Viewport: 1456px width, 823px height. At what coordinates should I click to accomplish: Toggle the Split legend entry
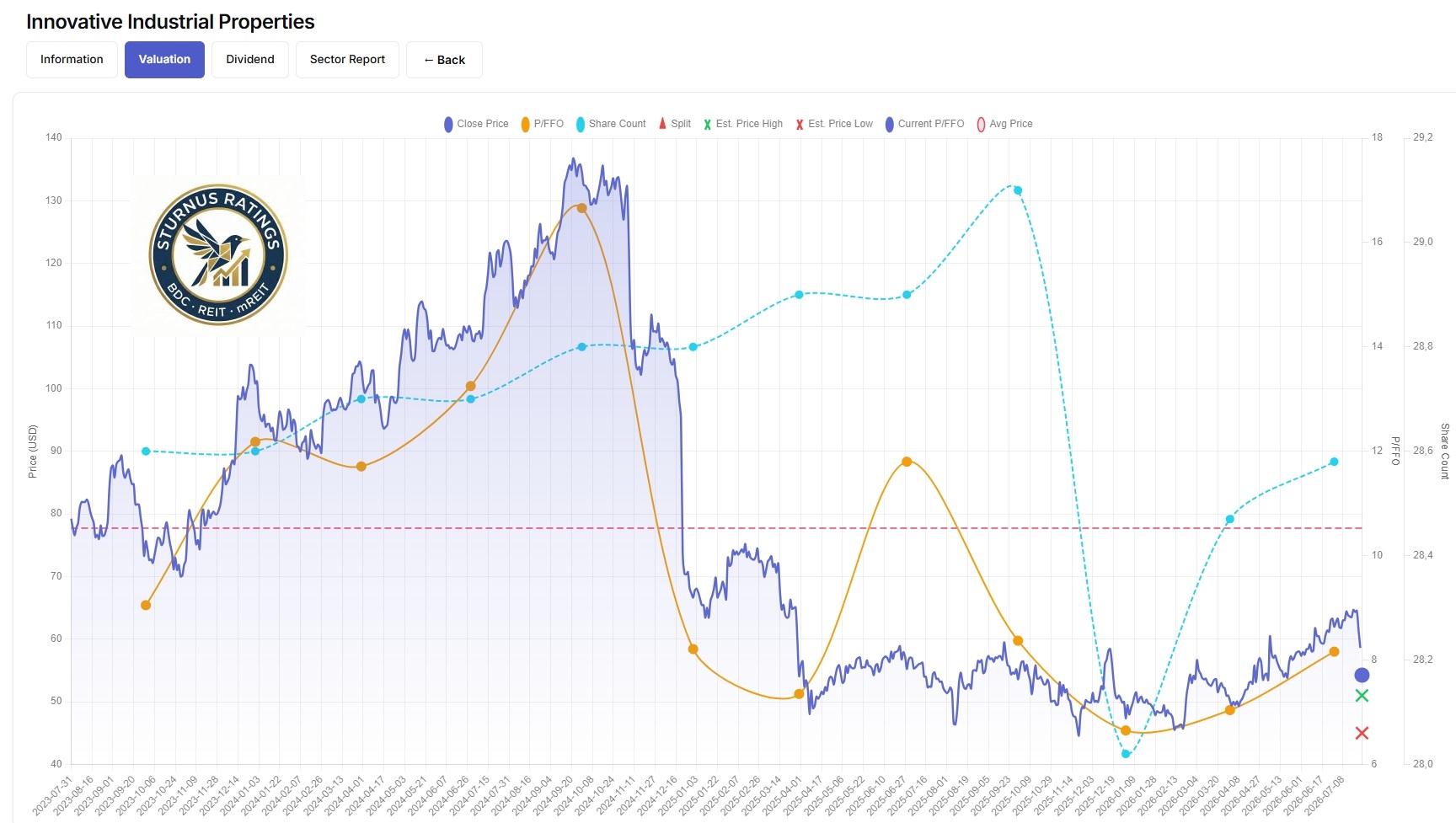tap(674, 124)
